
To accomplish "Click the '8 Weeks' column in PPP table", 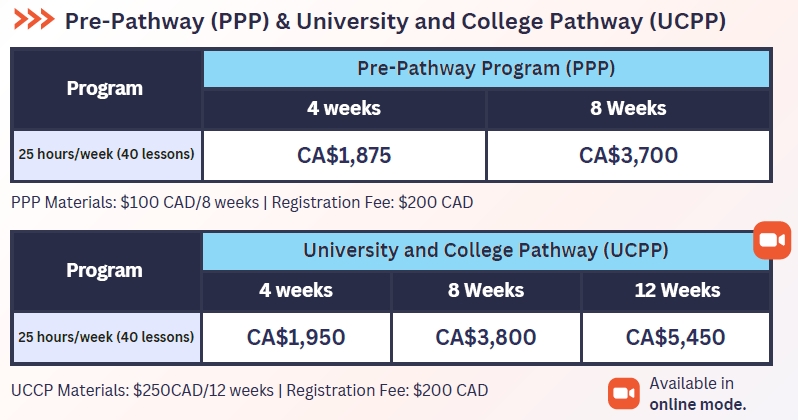I will (x=628, y=109).
